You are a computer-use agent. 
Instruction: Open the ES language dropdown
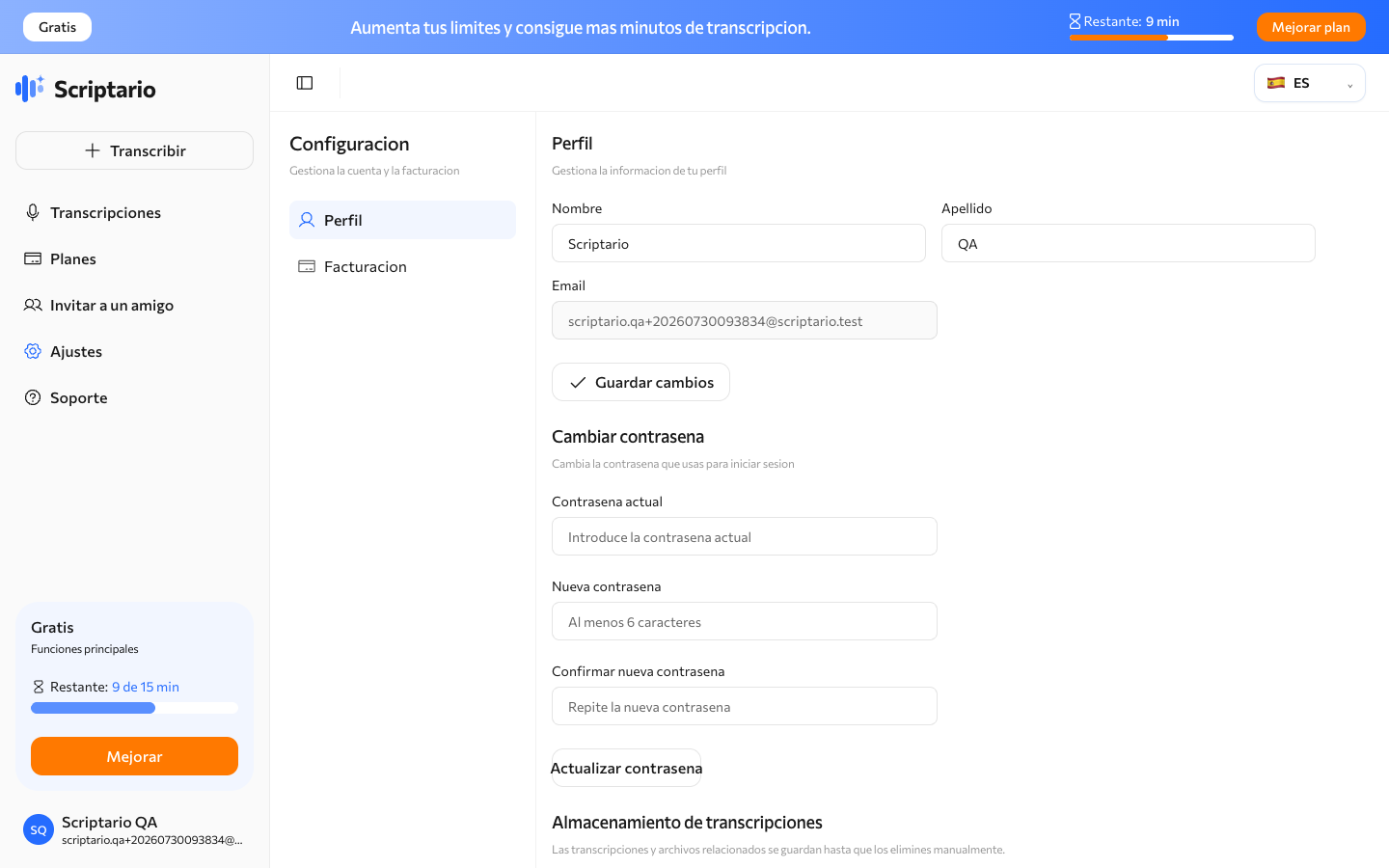point(1310,83)
